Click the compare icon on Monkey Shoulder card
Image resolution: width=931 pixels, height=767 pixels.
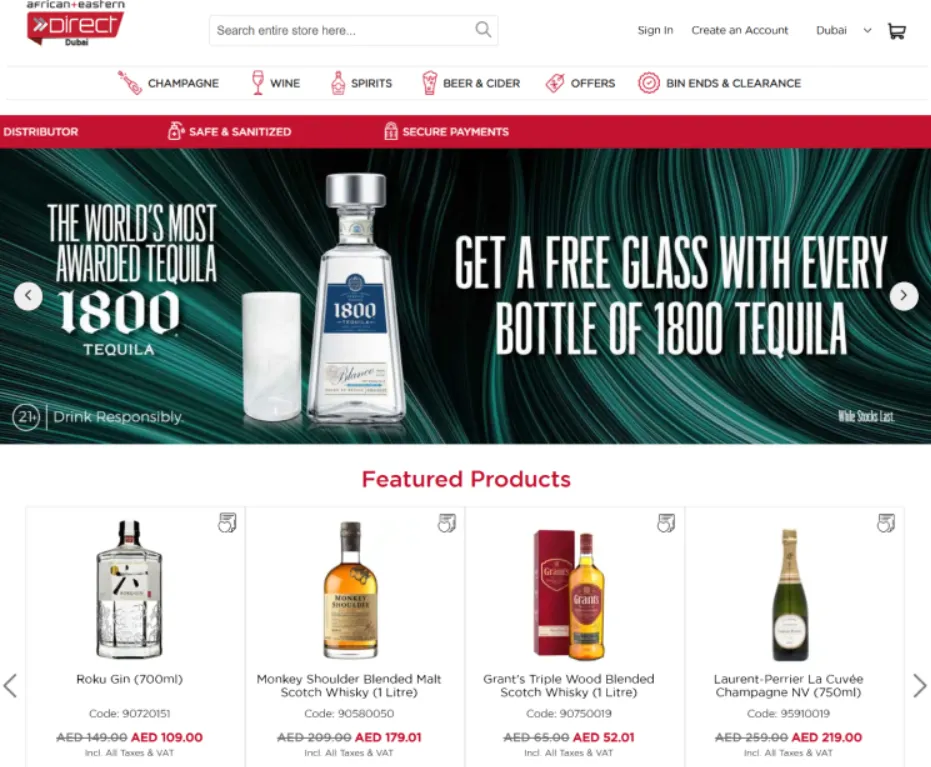[446, 522]
